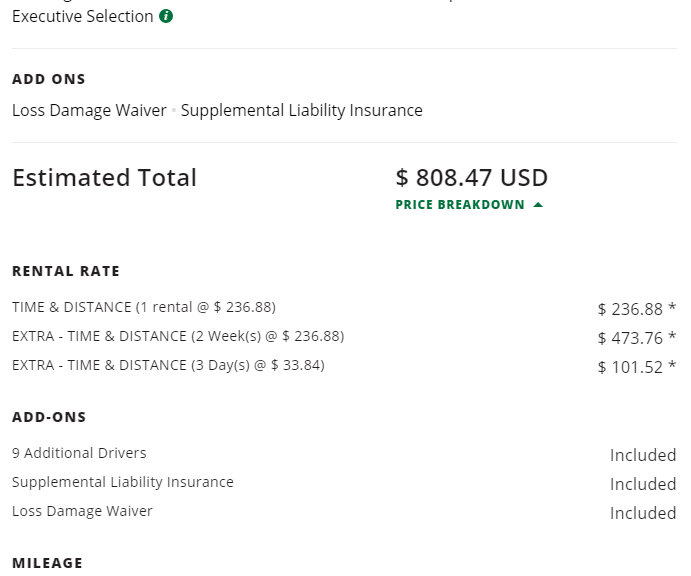Click Included value for 9 Additional Drivers
This screenshot has height=576, width=691.
pyautogui.click(x=643, y=455)
